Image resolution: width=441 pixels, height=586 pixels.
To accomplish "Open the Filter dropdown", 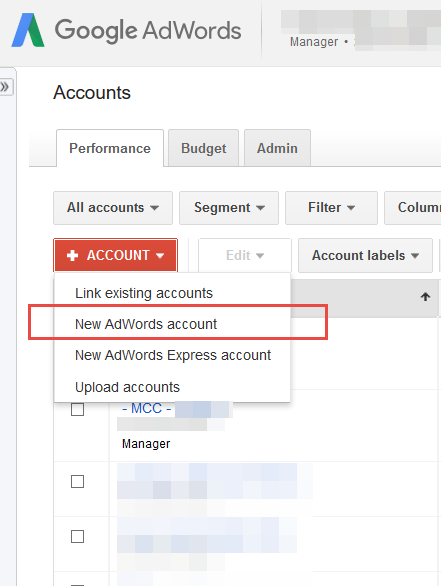I will (331, 208).
